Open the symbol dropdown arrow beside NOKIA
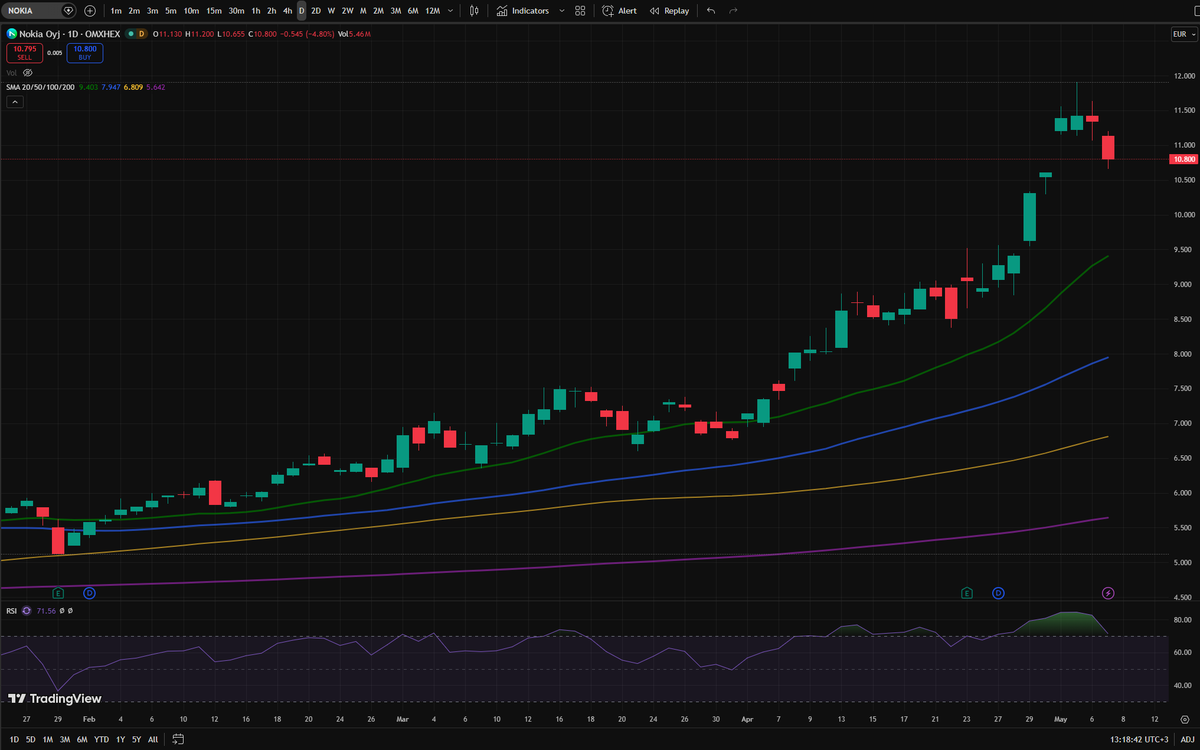The height and width of the screenshot is (750, 1200). click(x=68, y=10)
